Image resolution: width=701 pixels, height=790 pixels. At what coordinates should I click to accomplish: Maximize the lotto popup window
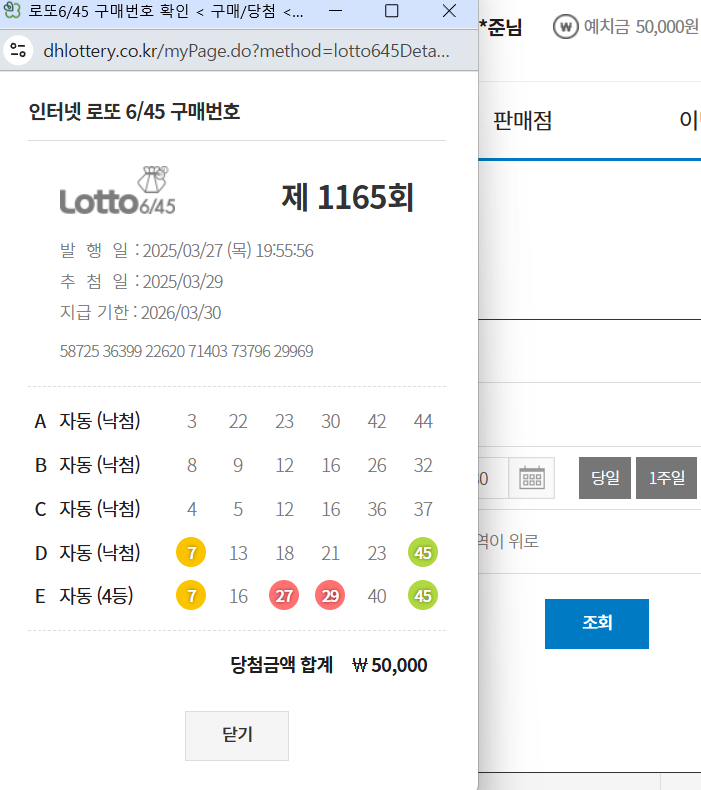(x=392, y=11)
